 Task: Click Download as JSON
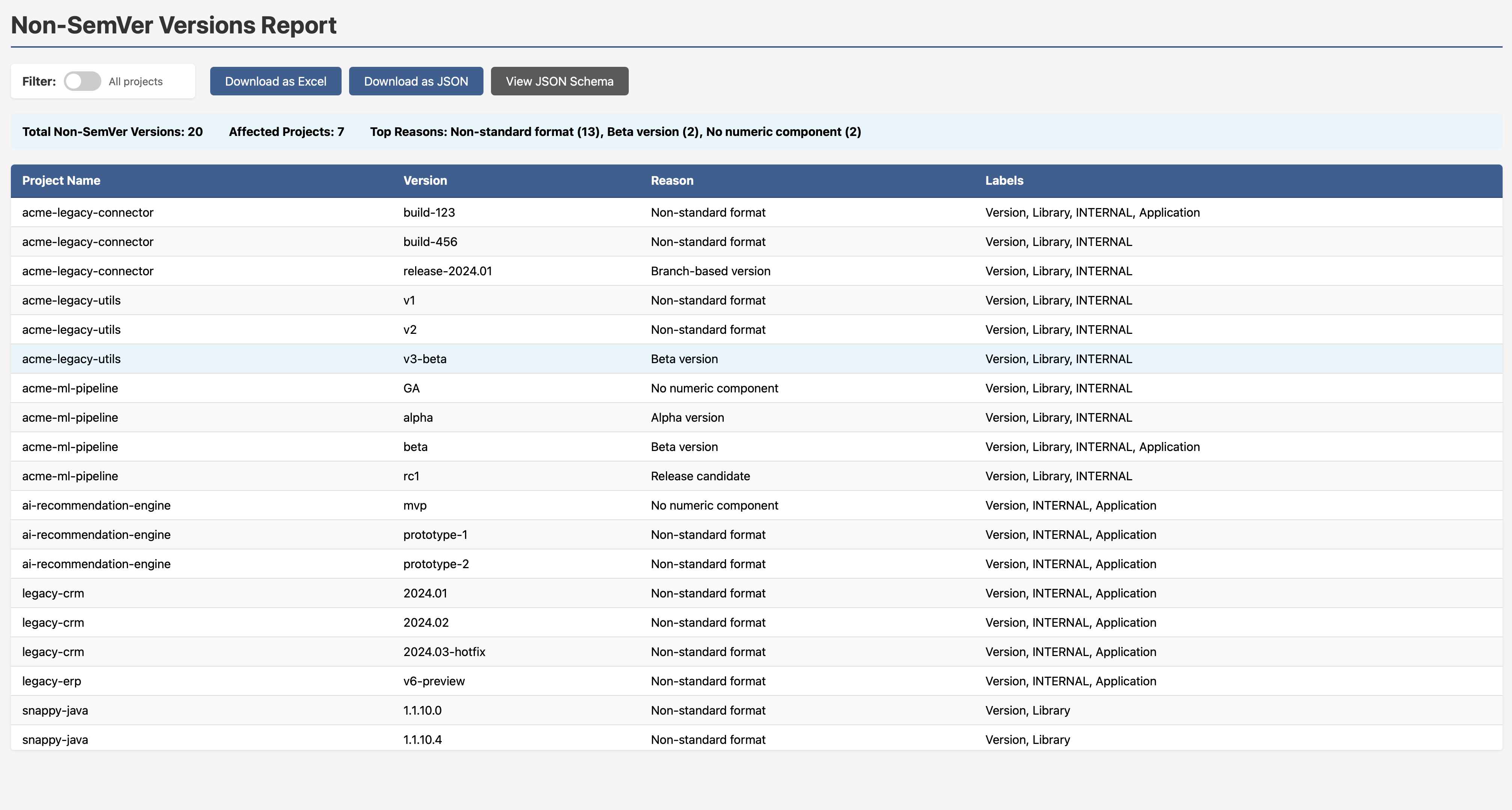point(416,81)
